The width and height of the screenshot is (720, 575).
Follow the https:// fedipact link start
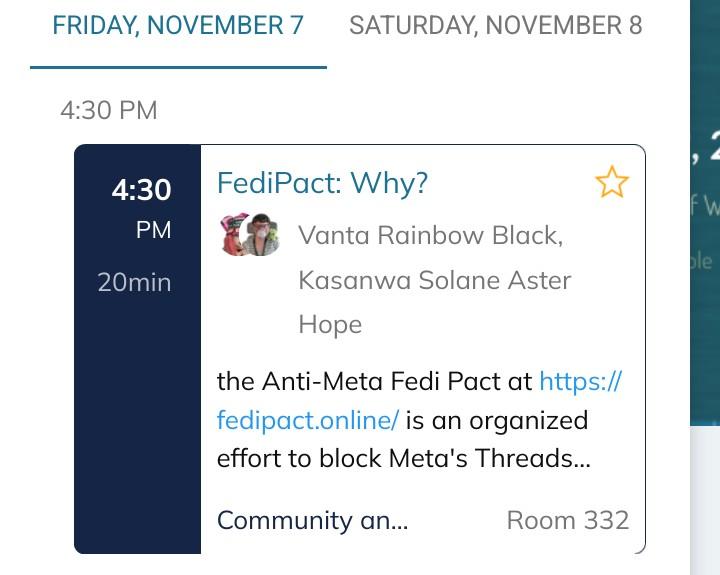[580, 381]
